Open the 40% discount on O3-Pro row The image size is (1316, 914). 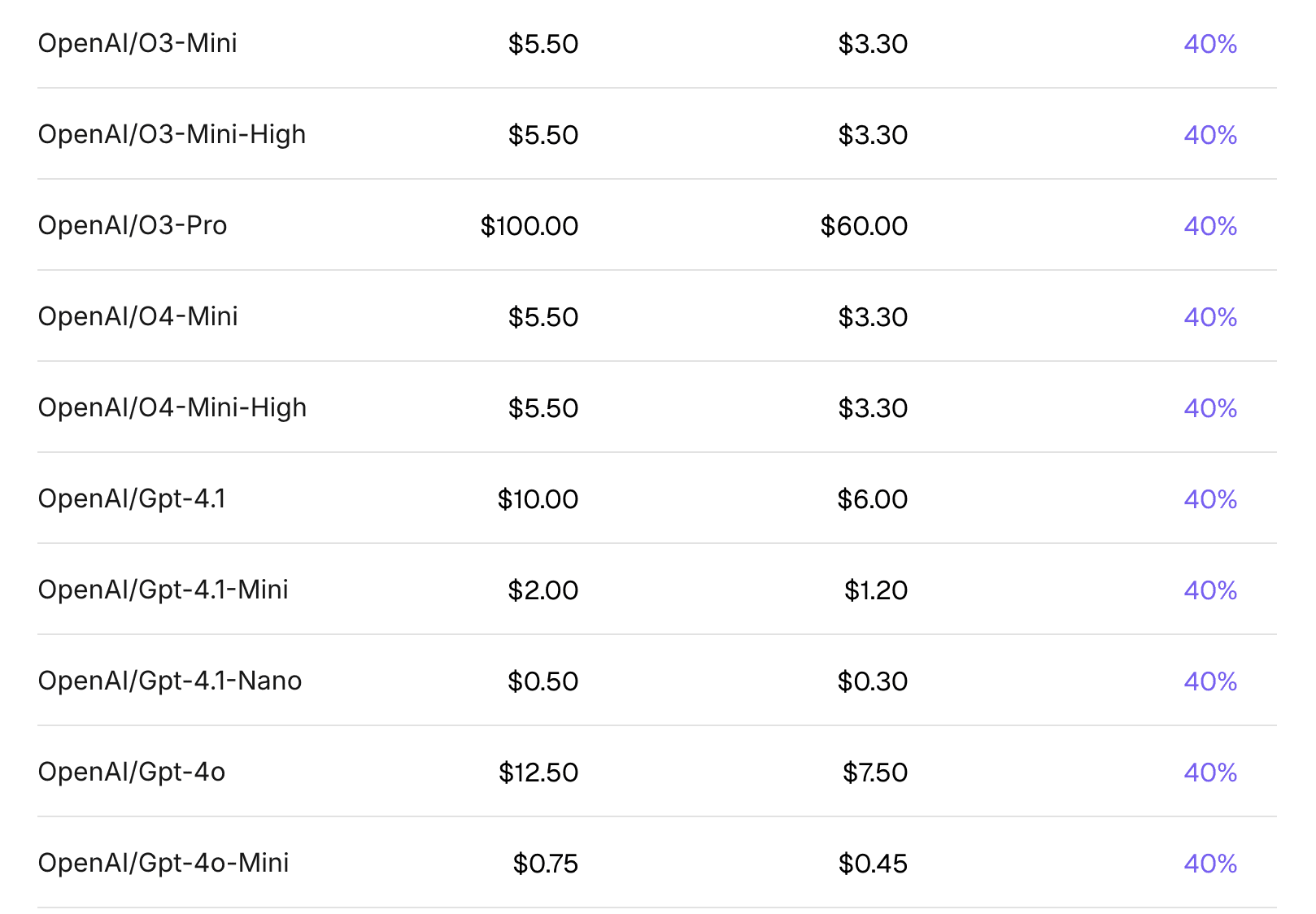tap(1210, 226)
